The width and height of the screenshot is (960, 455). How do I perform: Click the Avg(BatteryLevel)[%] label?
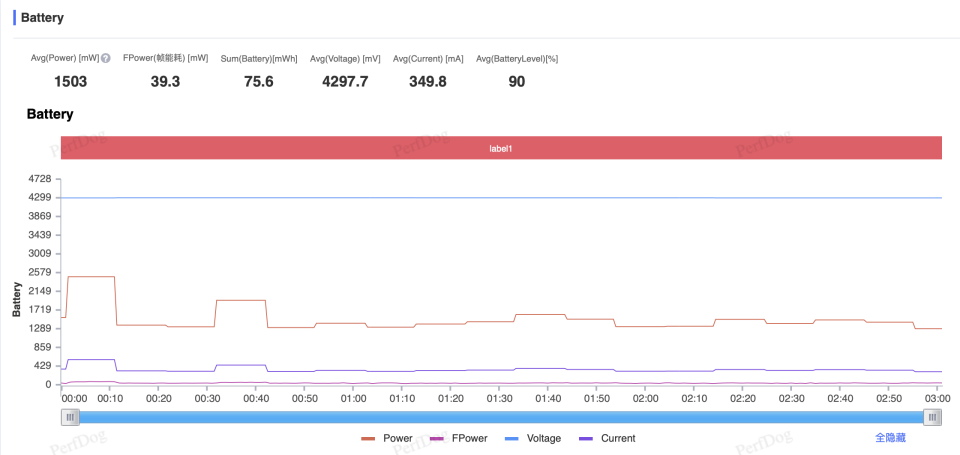click(517, 59)
